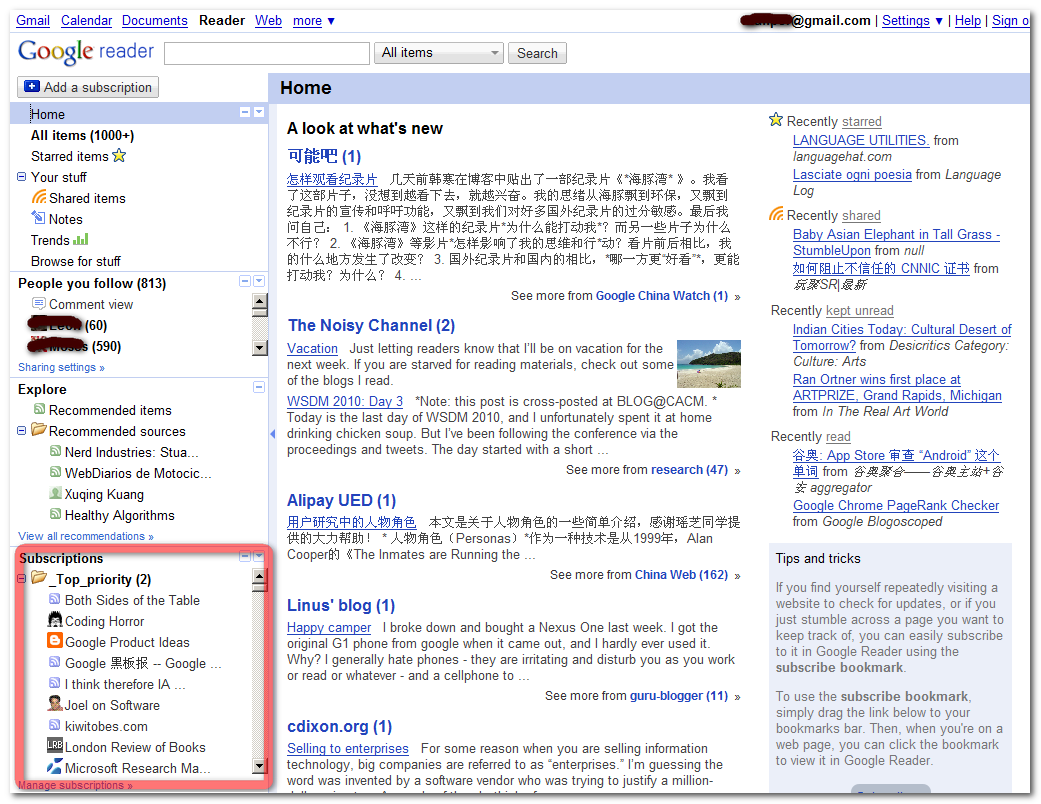The image size is (1041, 804).
Task: Collapse the Subscriptions panel
Action: (246, 555)
